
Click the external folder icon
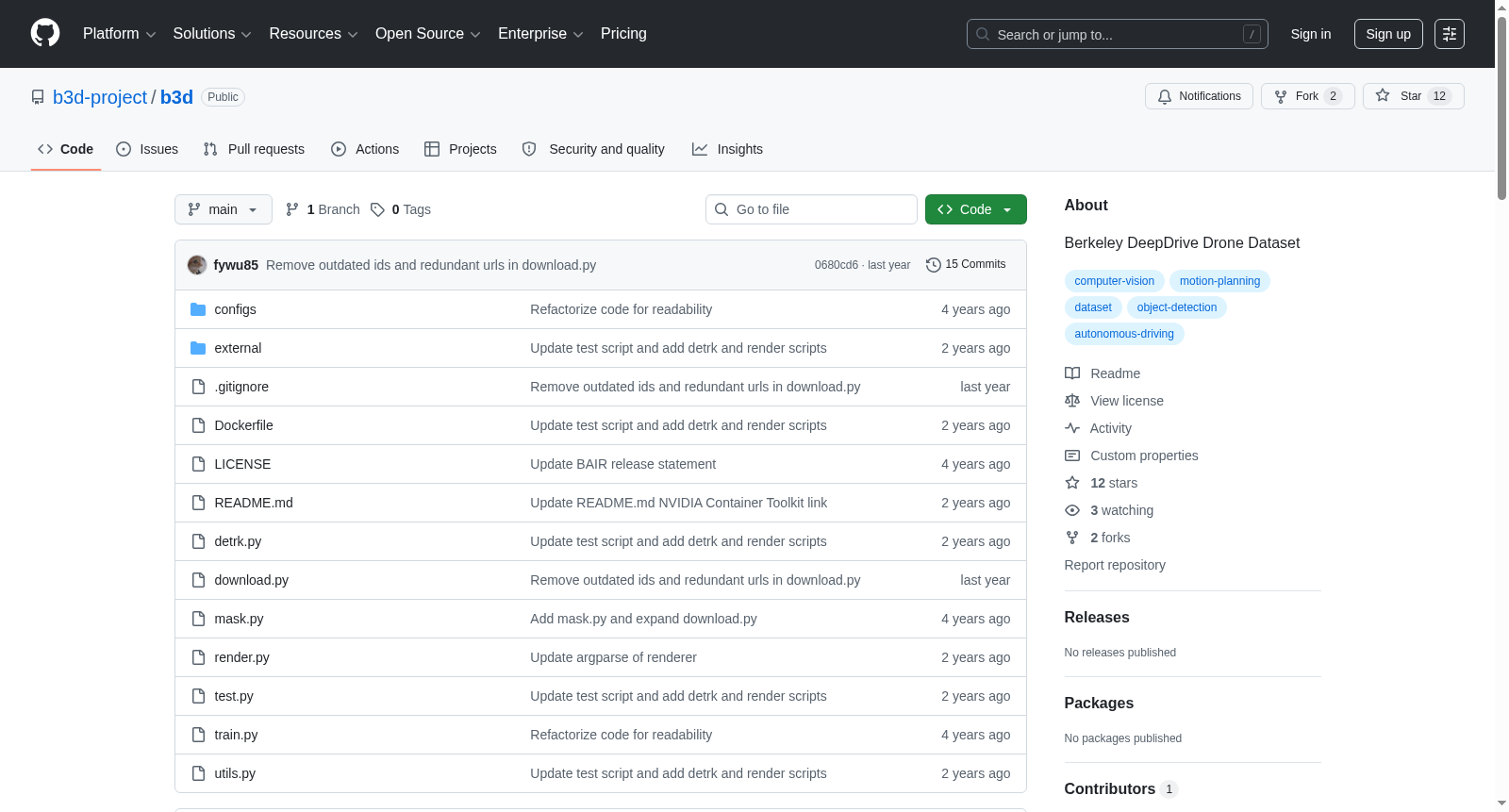198,348
